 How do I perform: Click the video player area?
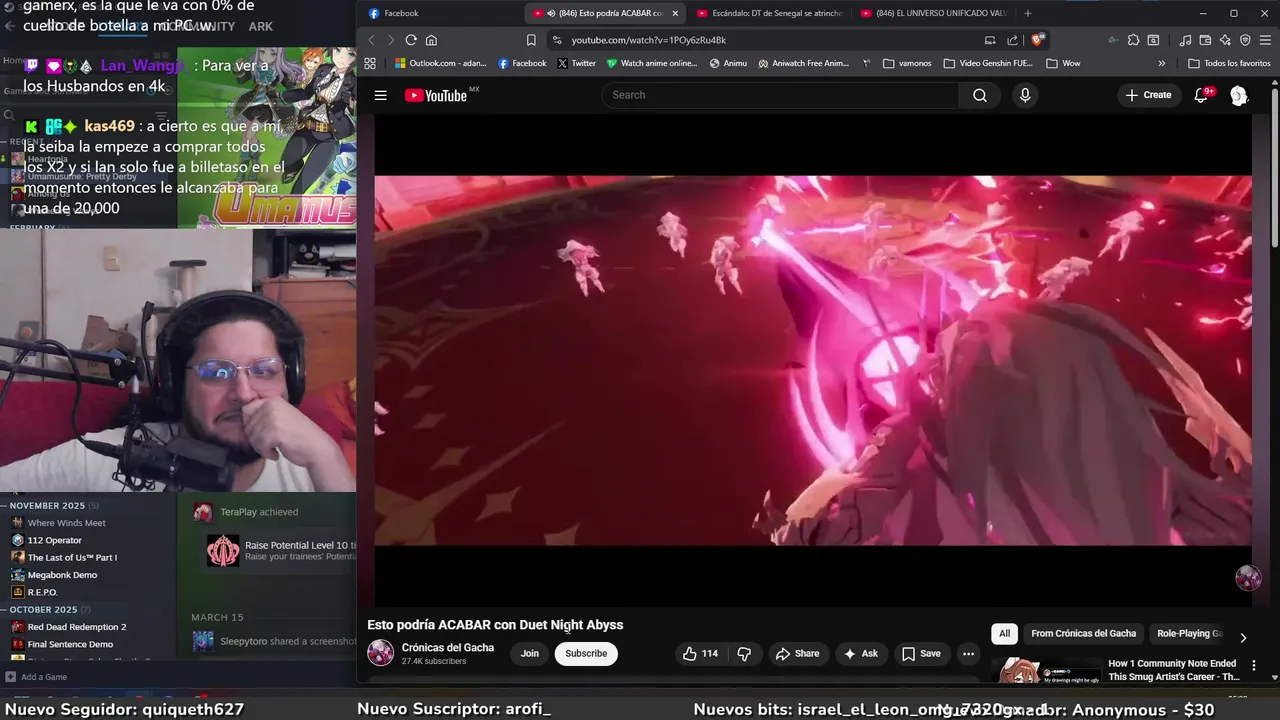click(x=813, y=360)
